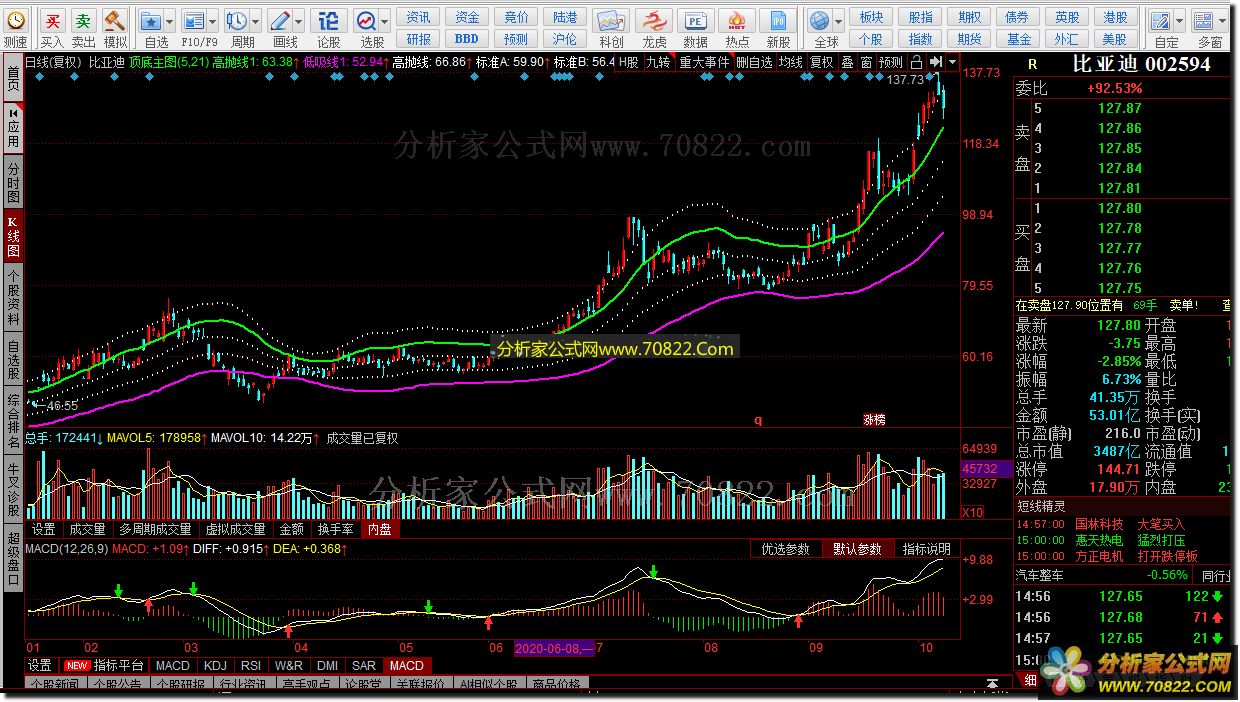Open the 龙虎 dragon-tiger list icon
The width and height of the screenshot is (1240, 702).
pos(654,20)
